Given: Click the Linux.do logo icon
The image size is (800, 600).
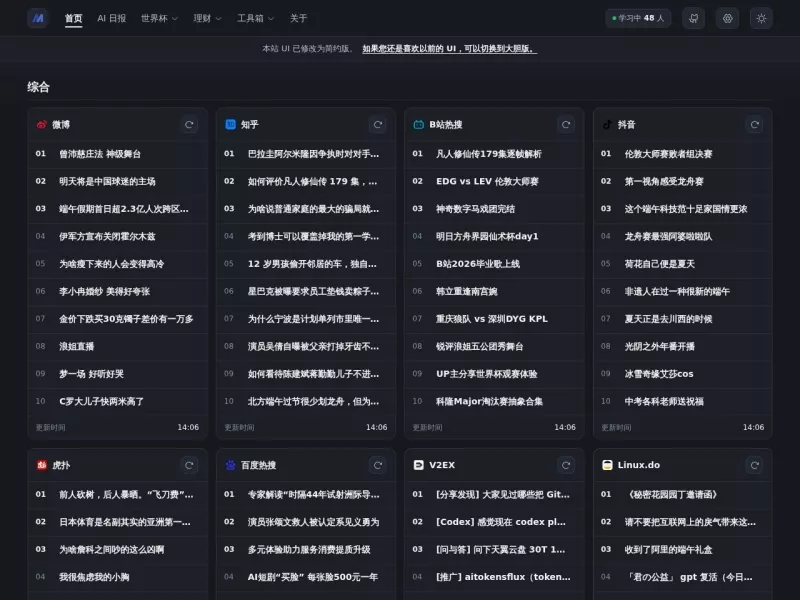Looking at the screenshot, I should [x=607, y=465].
